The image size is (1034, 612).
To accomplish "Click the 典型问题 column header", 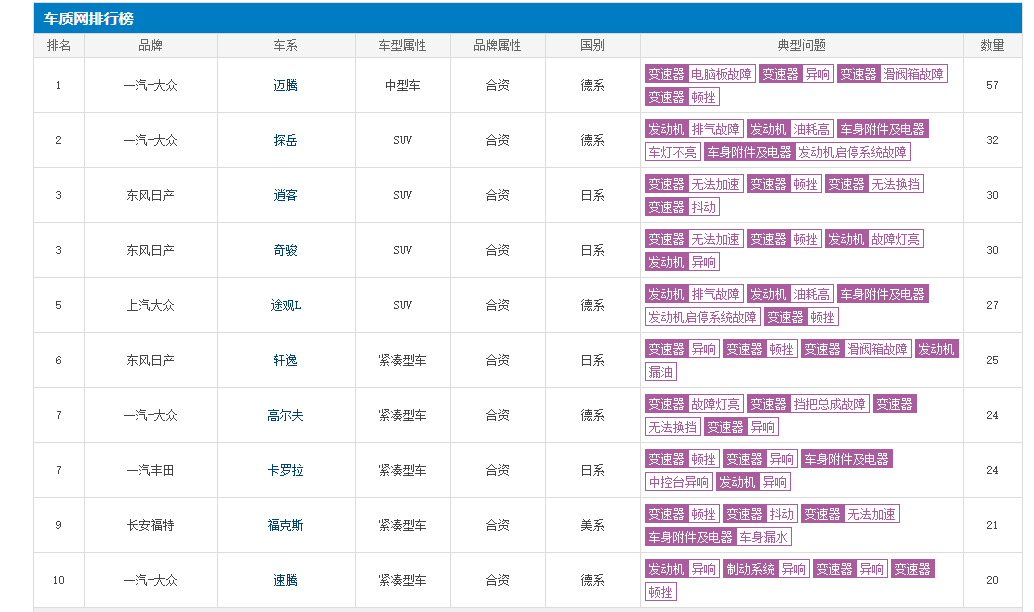I will (801, 46).
